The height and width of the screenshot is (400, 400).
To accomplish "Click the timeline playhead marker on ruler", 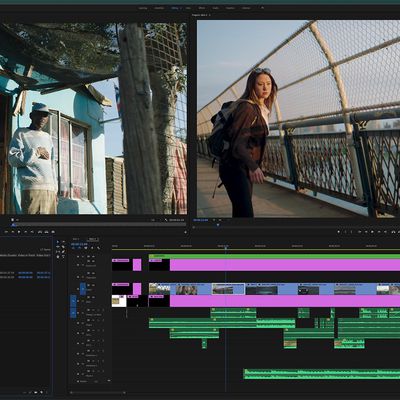I will [226, 247].
